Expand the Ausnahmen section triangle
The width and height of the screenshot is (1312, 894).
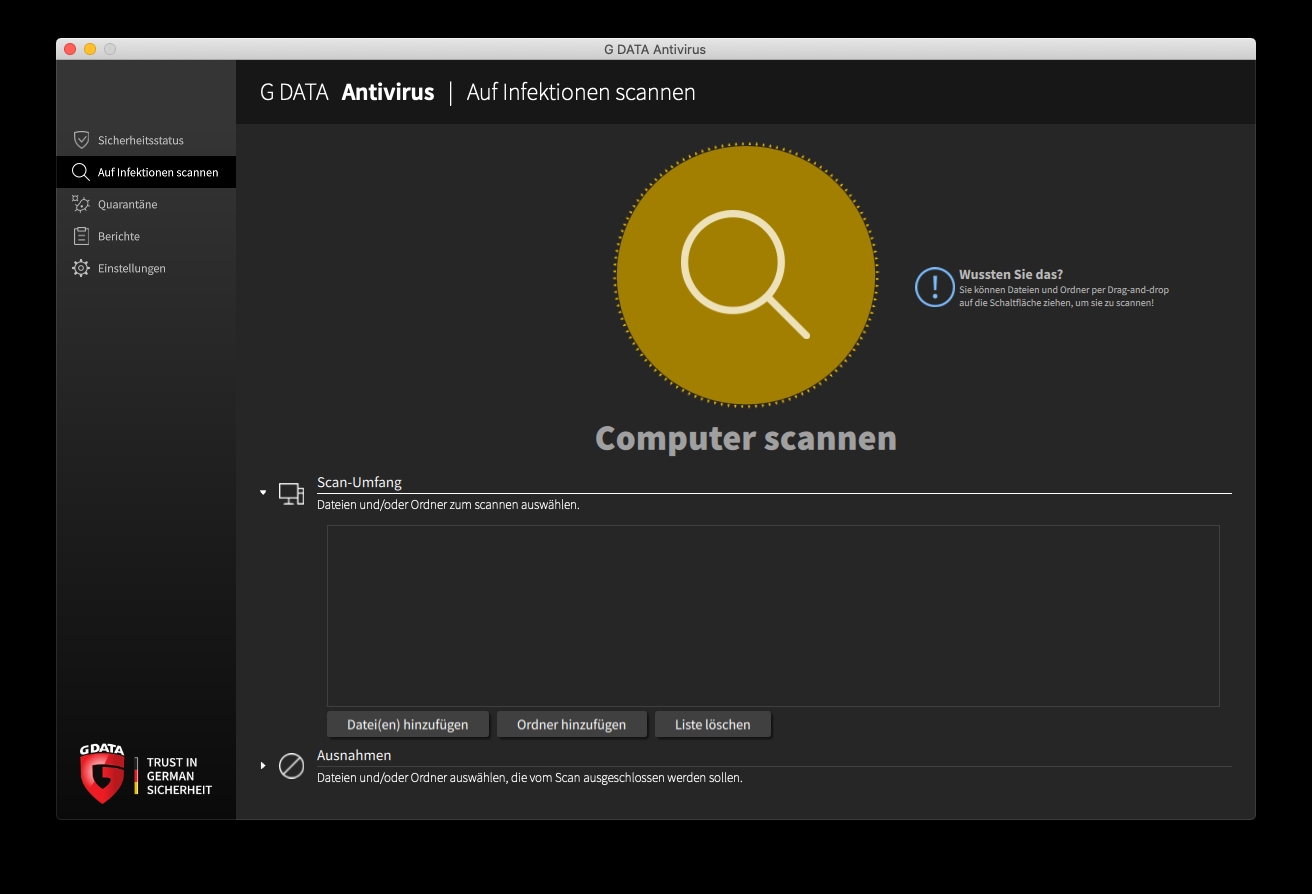pos(263,766)
